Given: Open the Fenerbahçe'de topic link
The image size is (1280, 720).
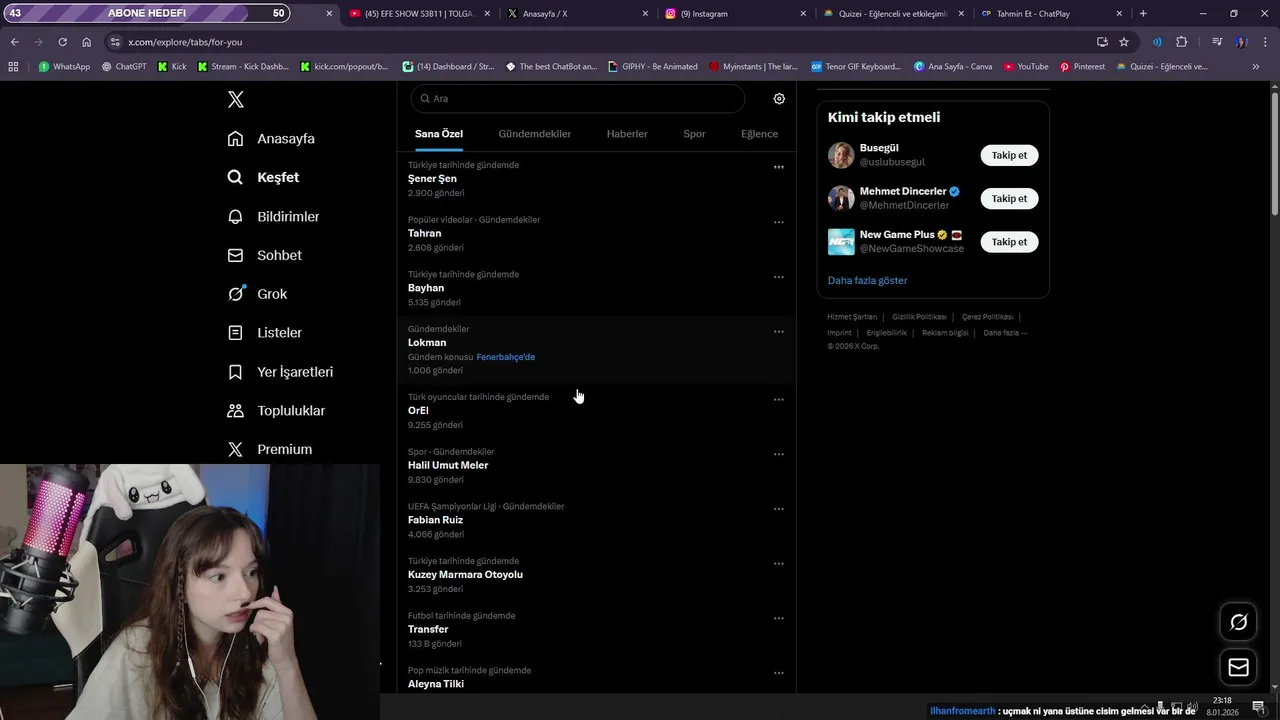Looking at the screenshot, I should click(x=505, y=357).
